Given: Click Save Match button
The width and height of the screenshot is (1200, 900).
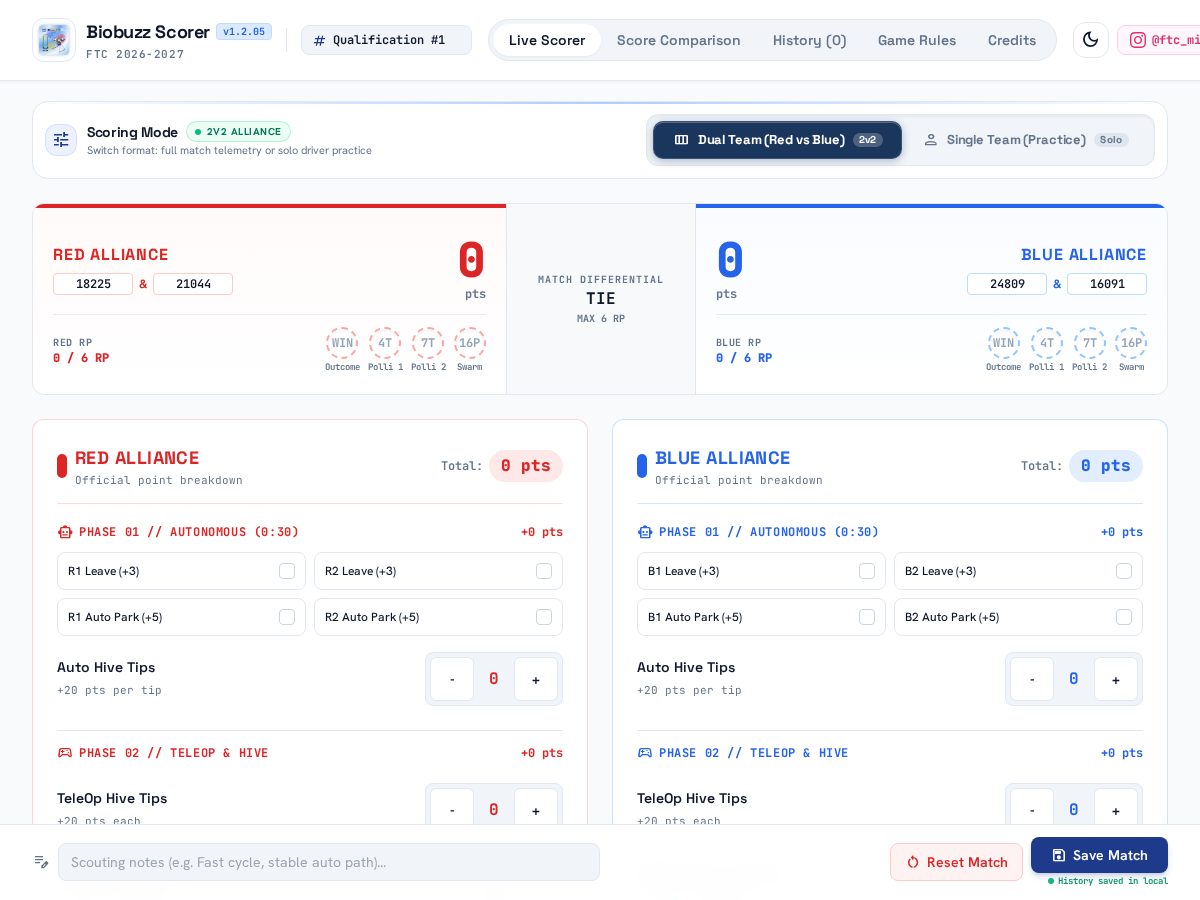Looking at the screenshot, I should 1099,855.
